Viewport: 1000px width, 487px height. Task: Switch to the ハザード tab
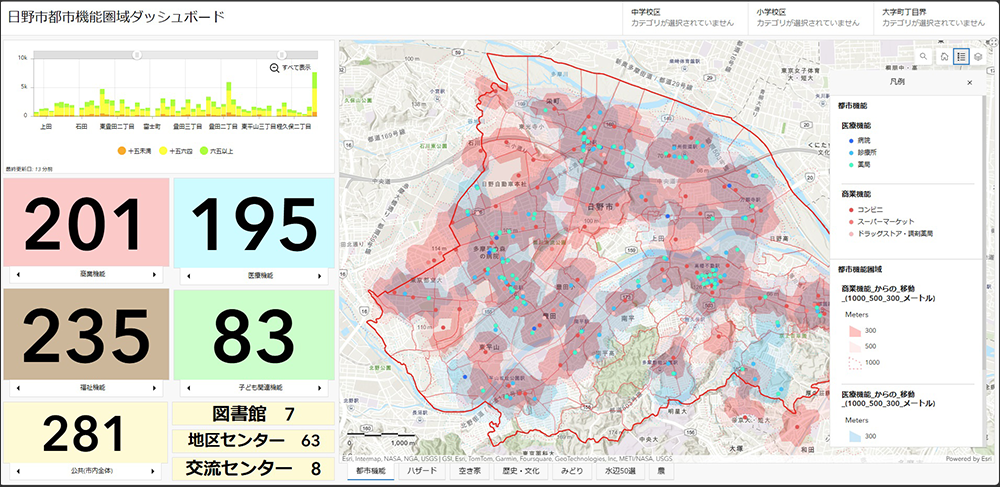click(x=420, y=470)
